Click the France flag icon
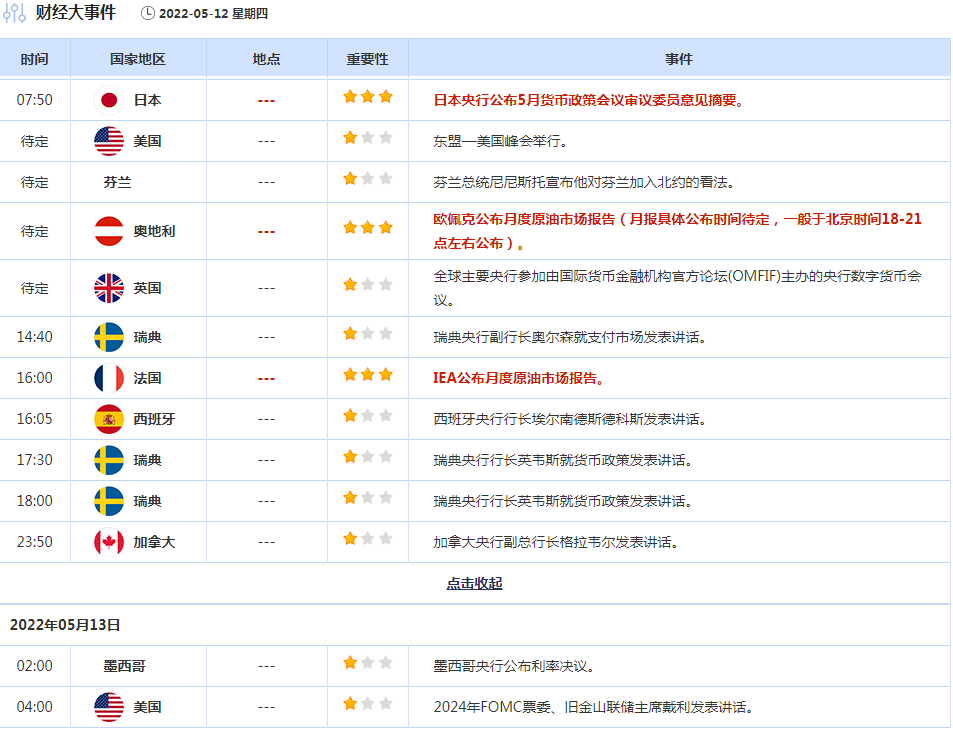Image resolution: width=953 pixels, height=729 pixels. [x=109, y=378]
